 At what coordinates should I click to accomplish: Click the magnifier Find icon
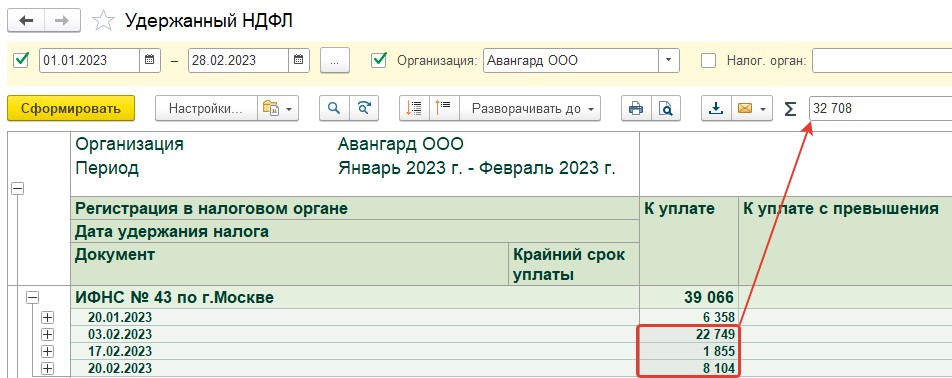click(334, 108)
